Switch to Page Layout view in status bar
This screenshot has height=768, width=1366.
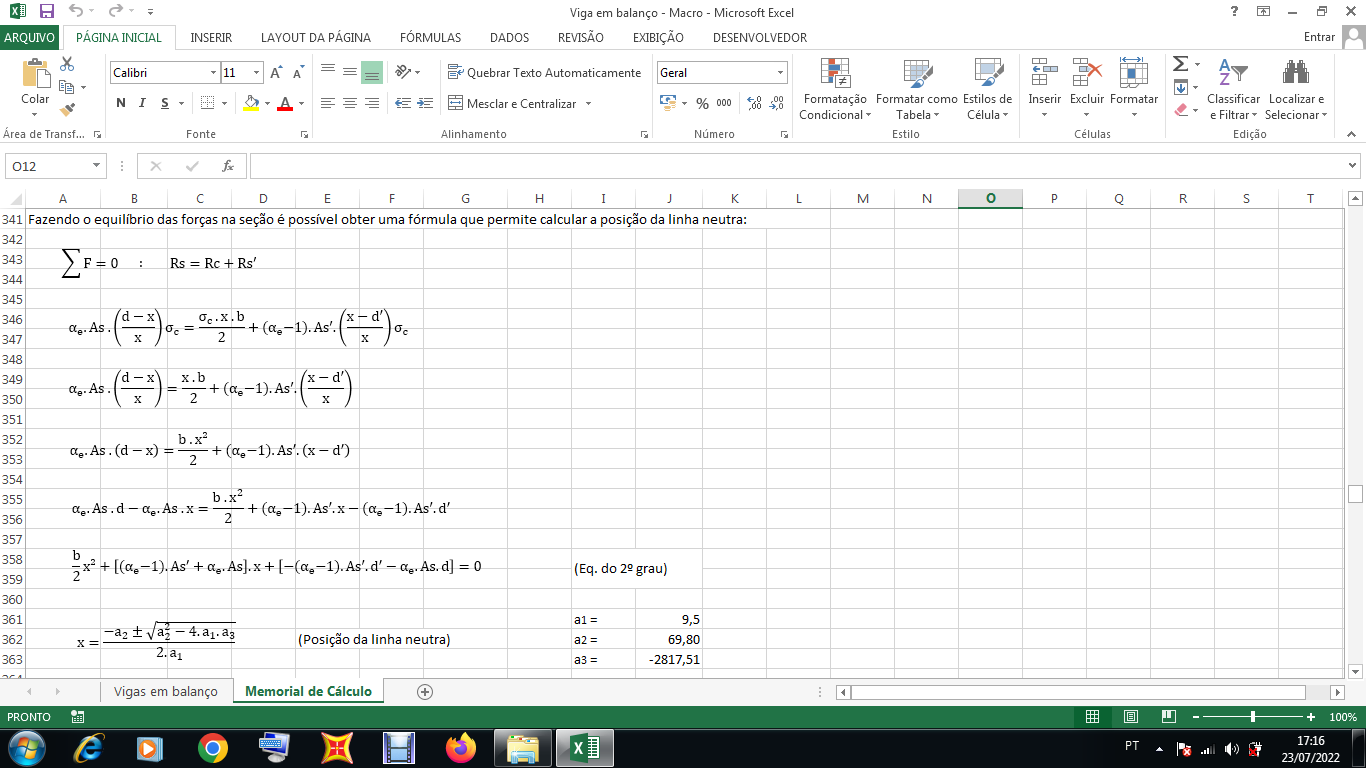[1131, 717]
